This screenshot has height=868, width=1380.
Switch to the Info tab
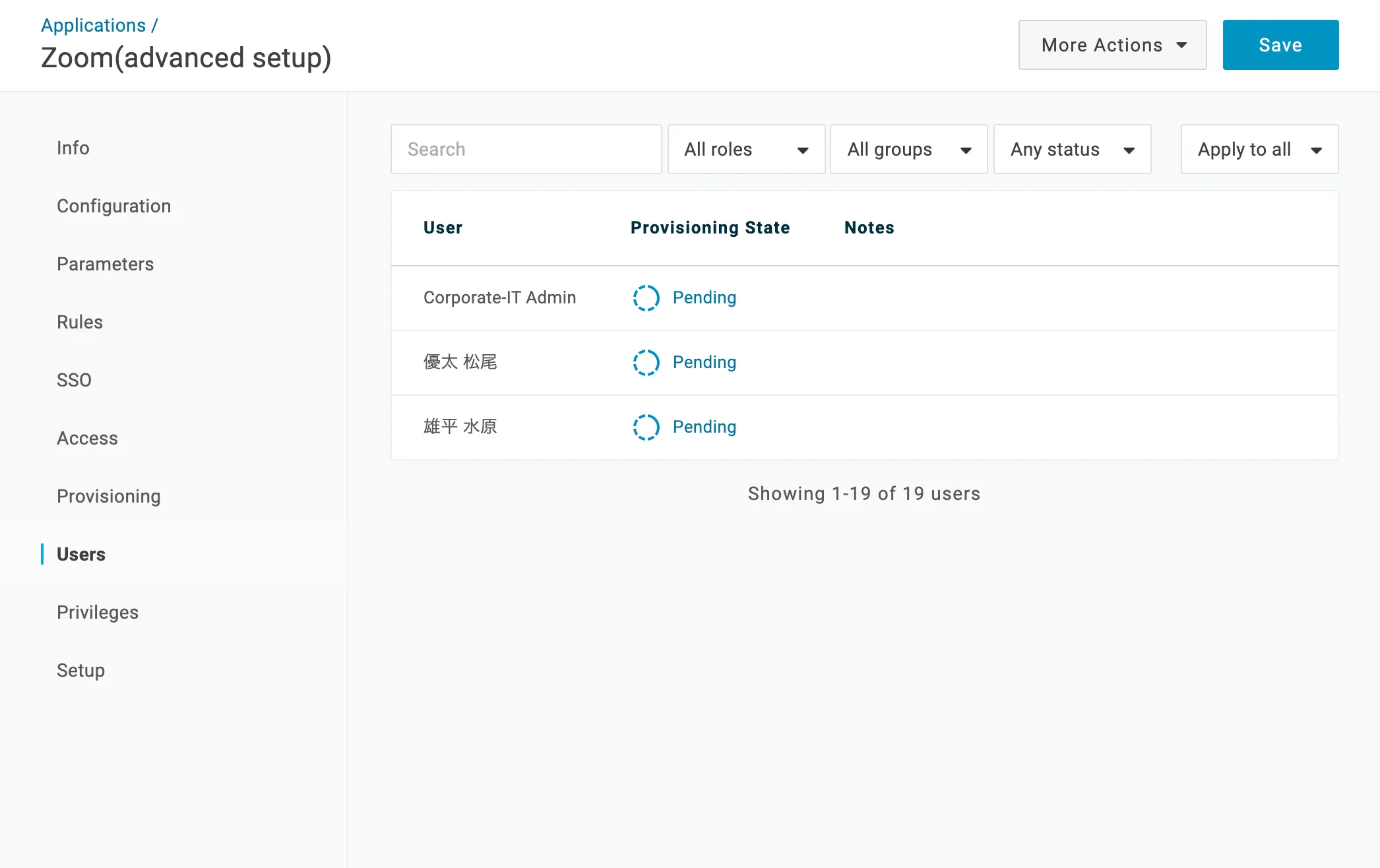pos(73,148)
